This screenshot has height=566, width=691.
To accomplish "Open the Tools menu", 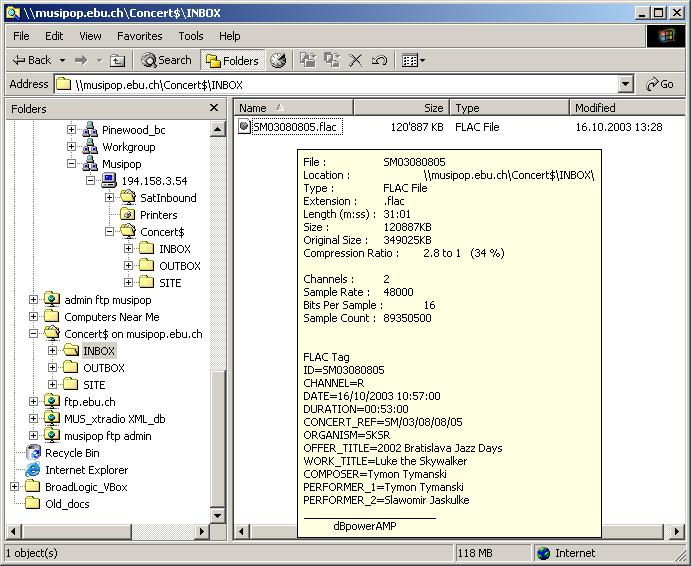I will coord(190,36).
